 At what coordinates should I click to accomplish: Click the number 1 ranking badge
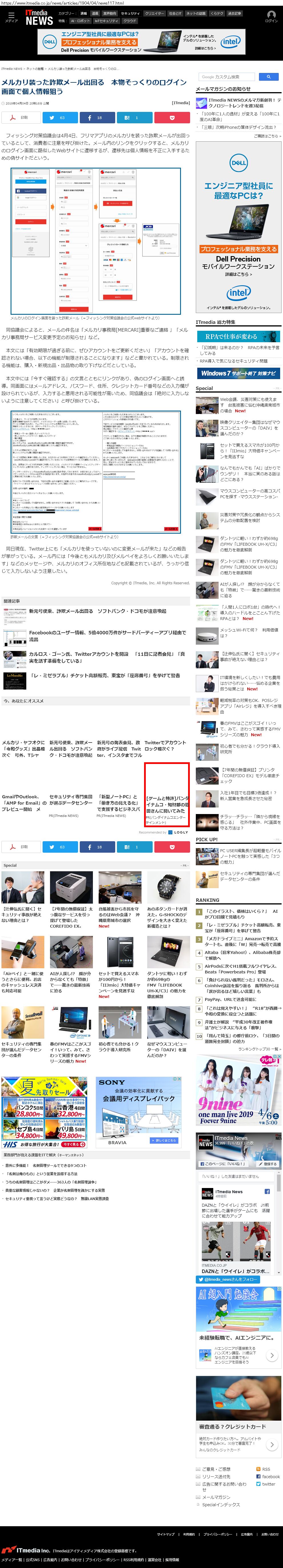point(199,911)
